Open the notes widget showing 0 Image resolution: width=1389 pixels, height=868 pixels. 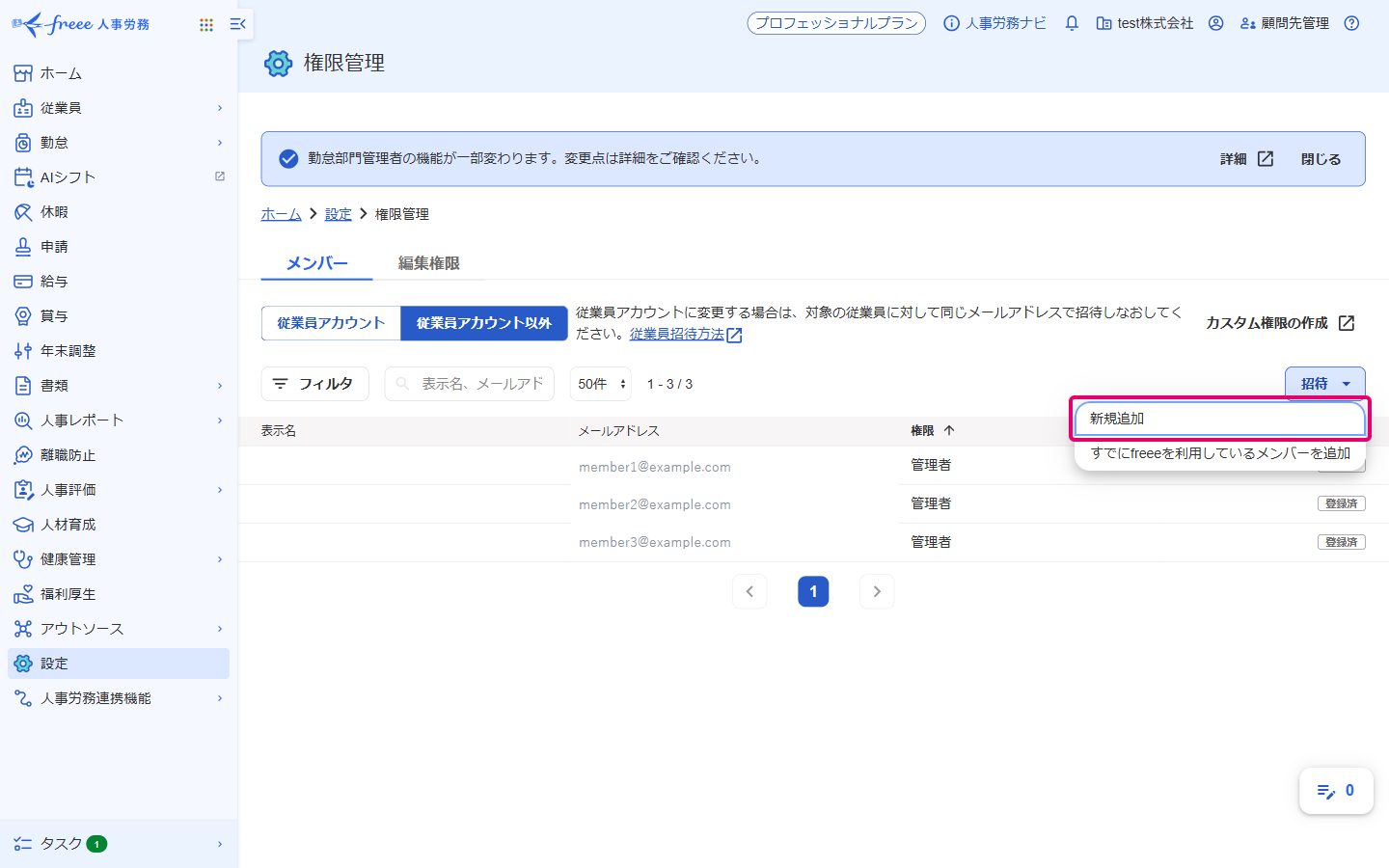1336,791
